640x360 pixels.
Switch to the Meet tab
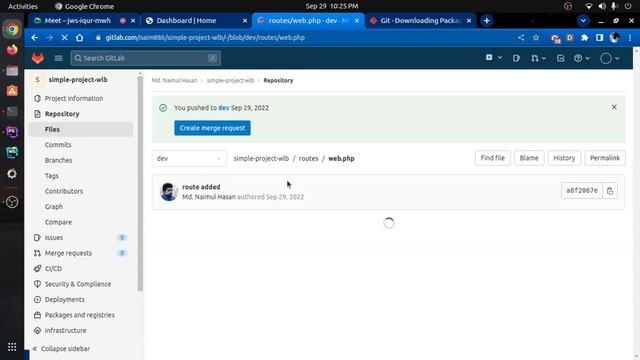click(84, 21)
